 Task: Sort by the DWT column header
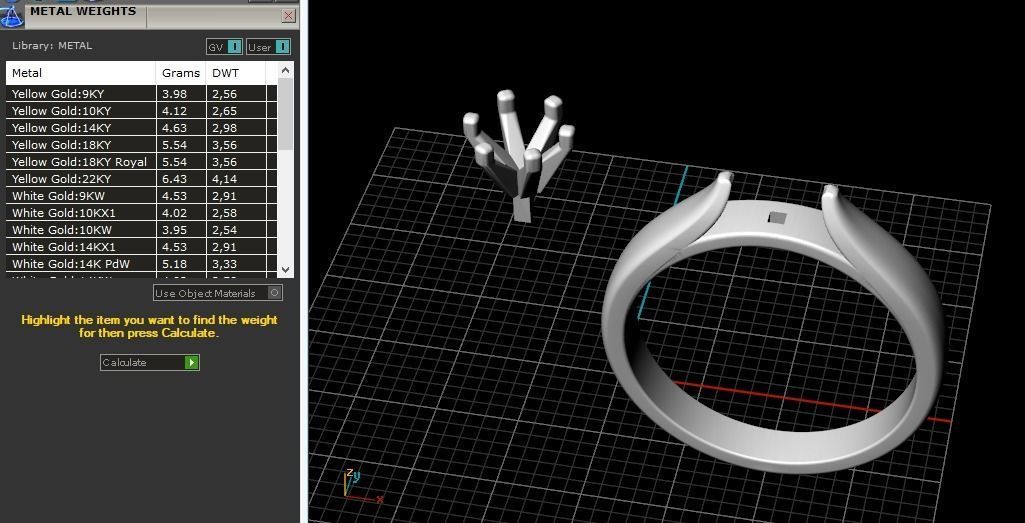coord(236,73)
